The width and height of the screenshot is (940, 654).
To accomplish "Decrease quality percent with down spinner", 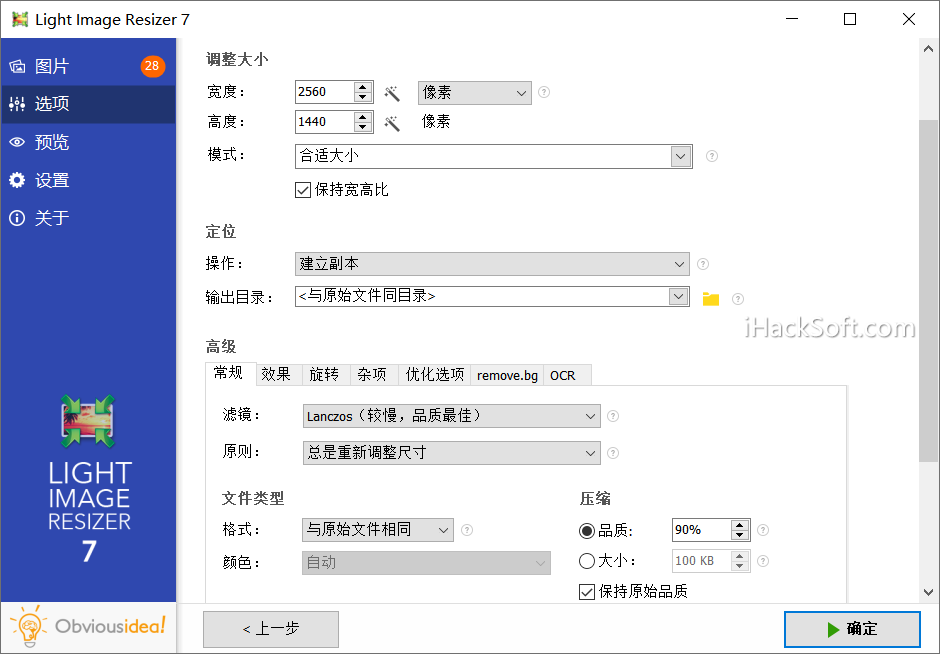I will pyautogui.click(x=740, y=535).
